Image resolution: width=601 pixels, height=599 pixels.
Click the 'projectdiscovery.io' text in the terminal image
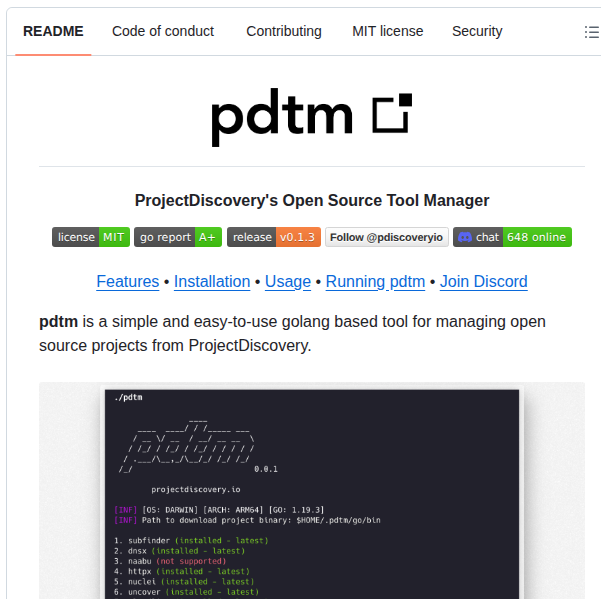pos(196,489)
